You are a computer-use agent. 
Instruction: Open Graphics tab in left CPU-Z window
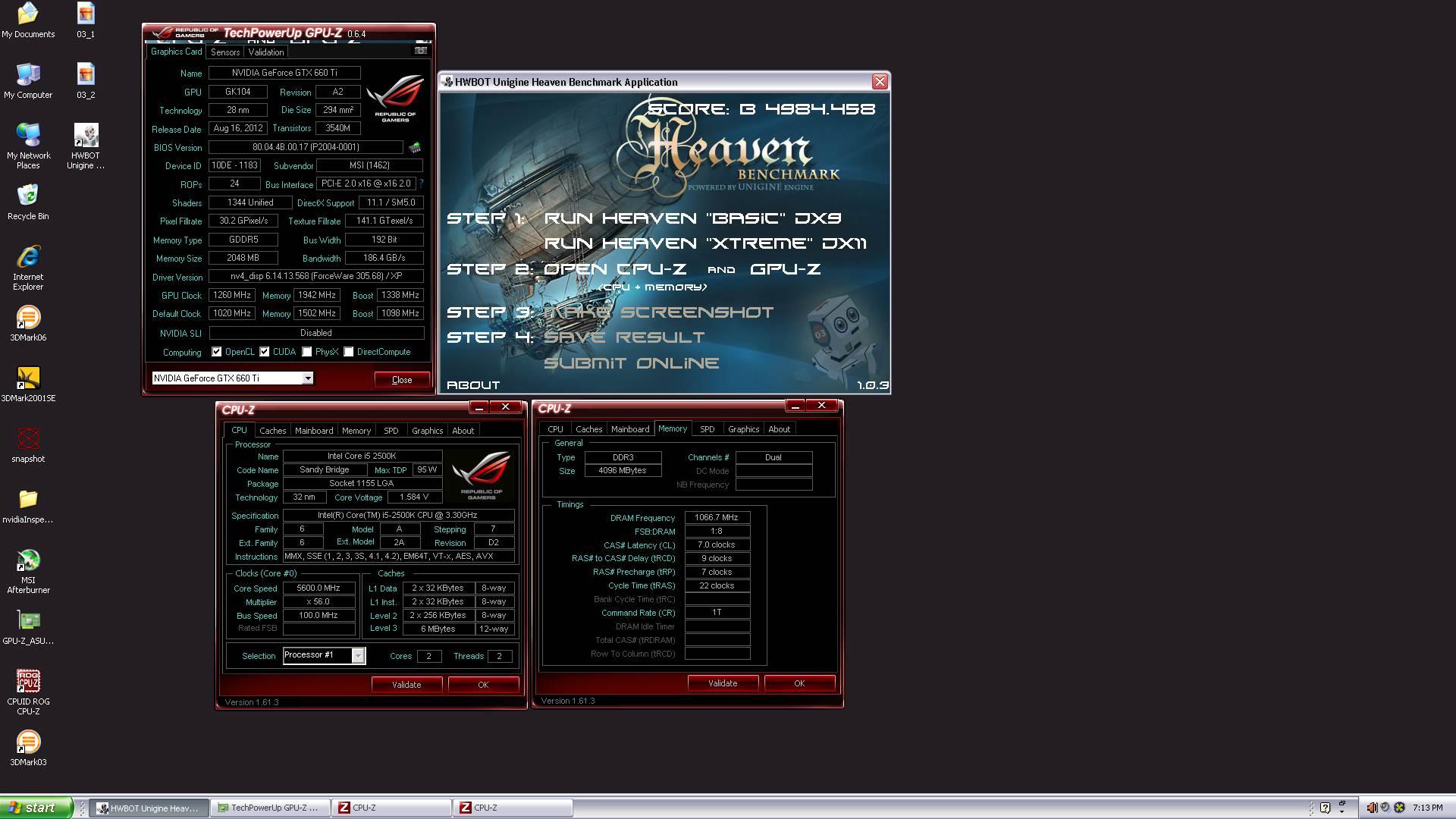point(427,431)
